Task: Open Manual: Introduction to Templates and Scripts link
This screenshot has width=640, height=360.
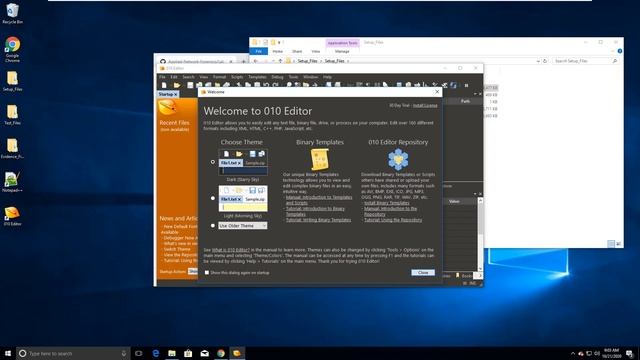Action: (319, 200)
